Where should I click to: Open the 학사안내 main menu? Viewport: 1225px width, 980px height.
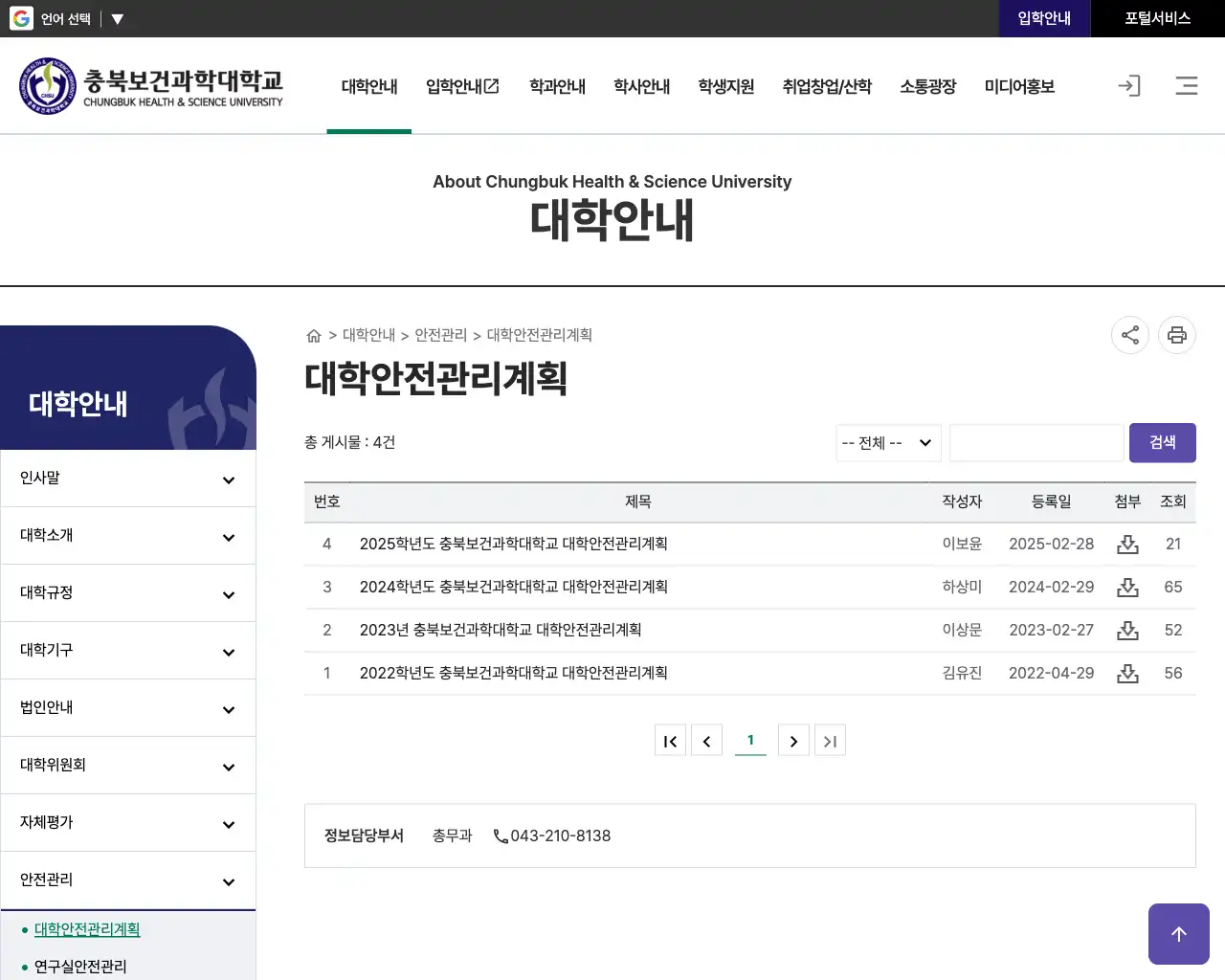point(641,86)
